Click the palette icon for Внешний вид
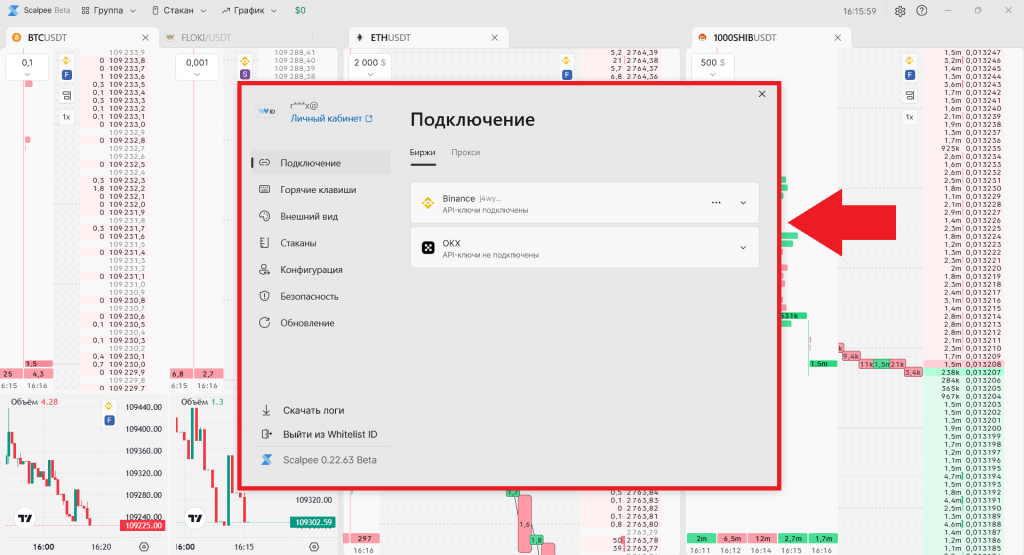 click(x=264, y=216)
